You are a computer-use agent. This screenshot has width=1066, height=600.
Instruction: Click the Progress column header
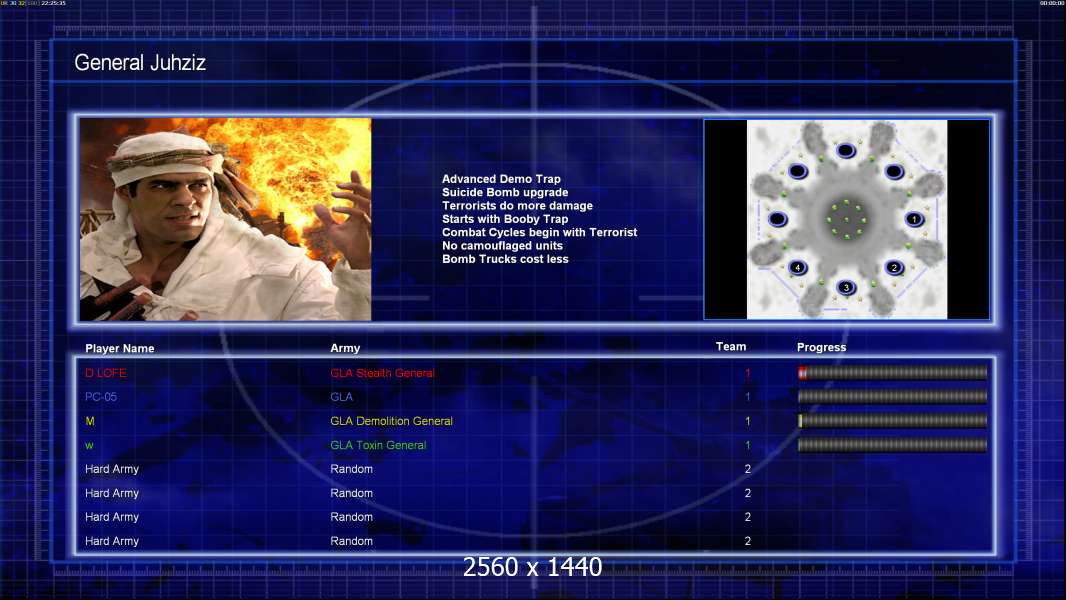point(821,347)
